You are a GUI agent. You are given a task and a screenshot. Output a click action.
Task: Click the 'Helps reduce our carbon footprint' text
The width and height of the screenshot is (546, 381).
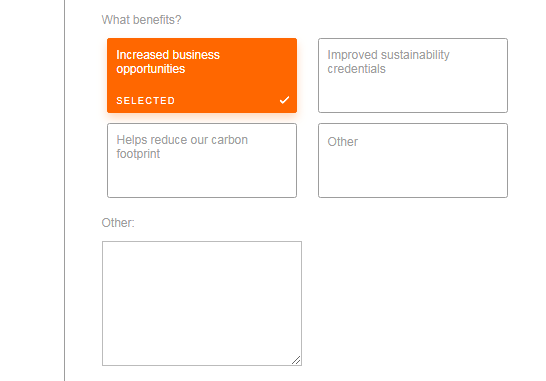(x=182, y=147)
